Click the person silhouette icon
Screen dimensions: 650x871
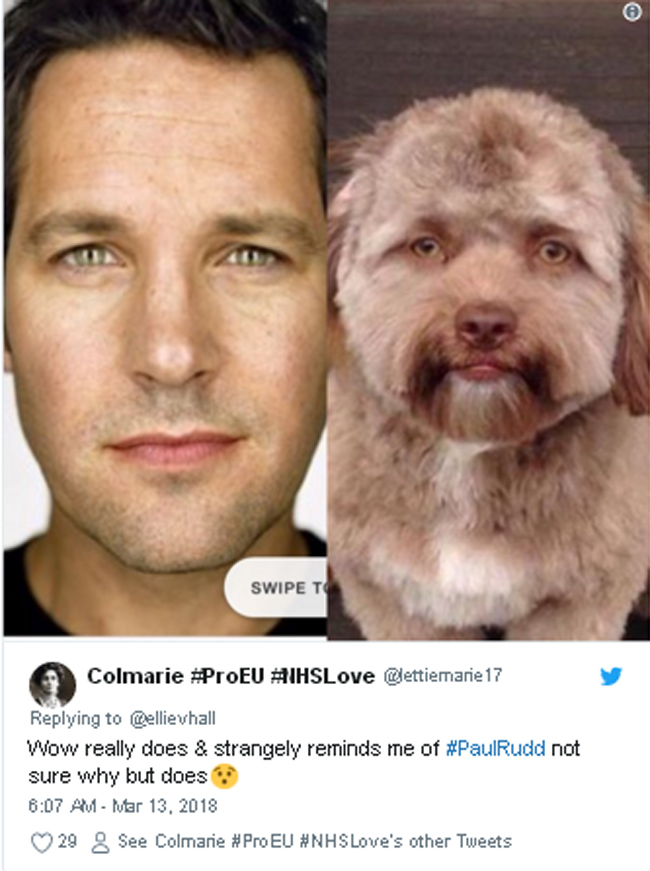click(x=100, y=842)
